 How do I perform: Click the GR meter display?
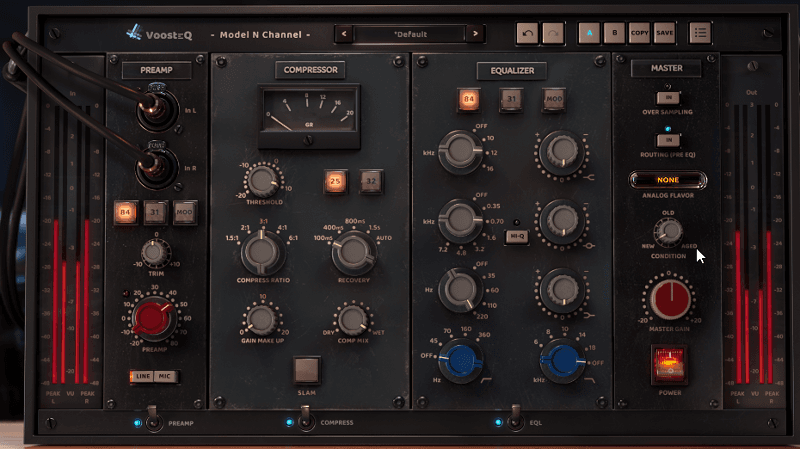309,117
